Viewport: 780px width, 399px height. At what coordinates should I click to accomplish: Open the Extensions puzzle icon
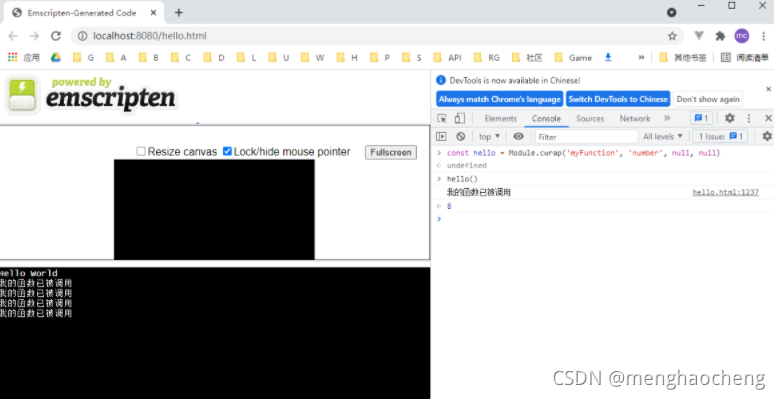pos(720,36)
